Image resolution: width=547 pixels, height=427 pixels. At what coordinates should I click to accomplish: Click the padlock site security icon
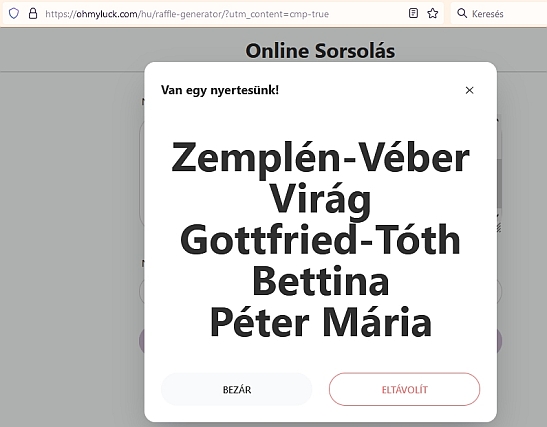point(33,14)
